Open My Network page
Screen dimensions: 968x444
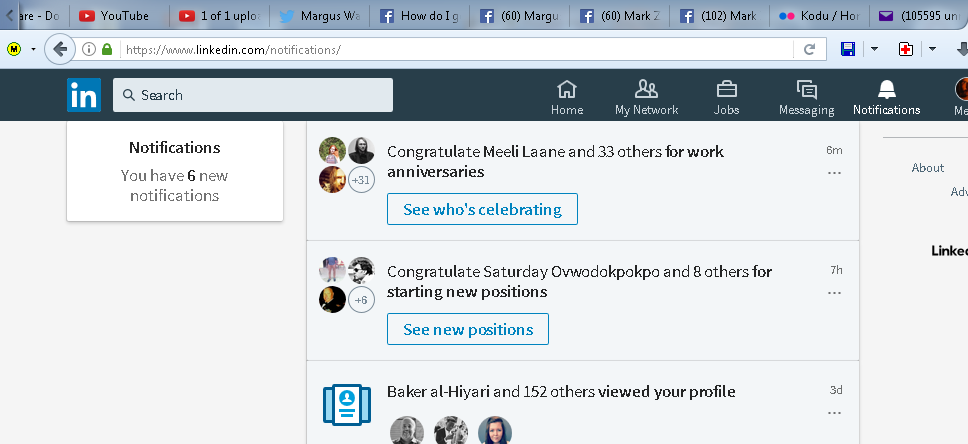[x=646, y=98]
